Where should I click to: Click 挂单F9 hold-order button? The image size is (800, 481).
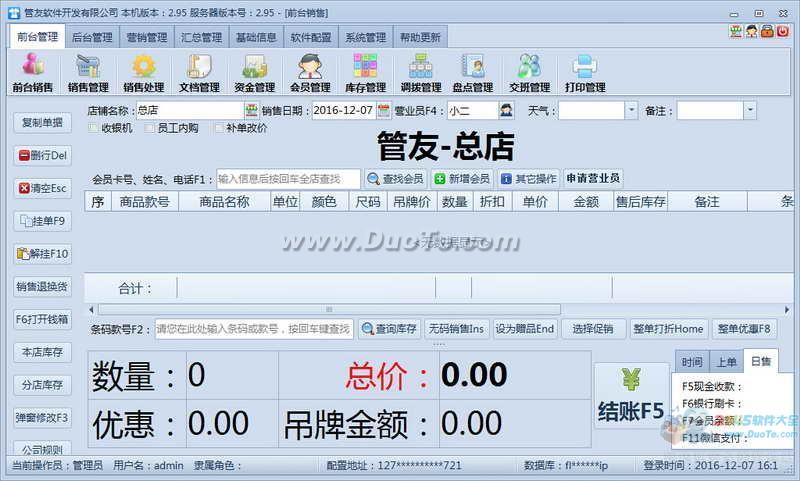tap(42, 221)
